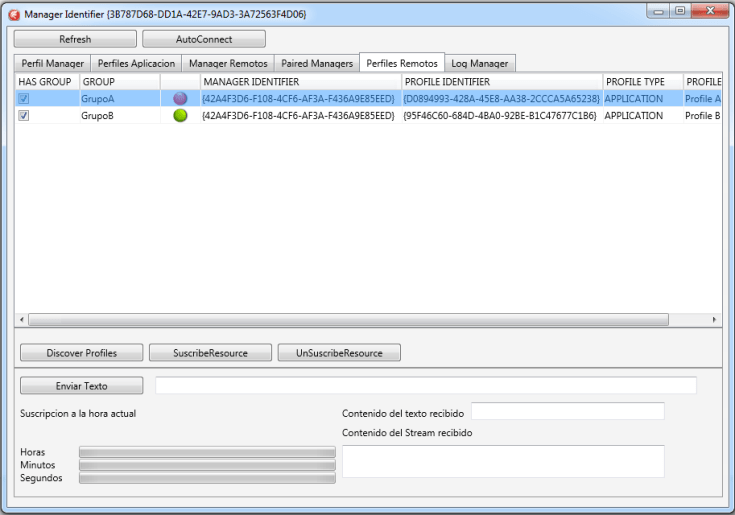Click the AutoConnect button

pos(204,39)
